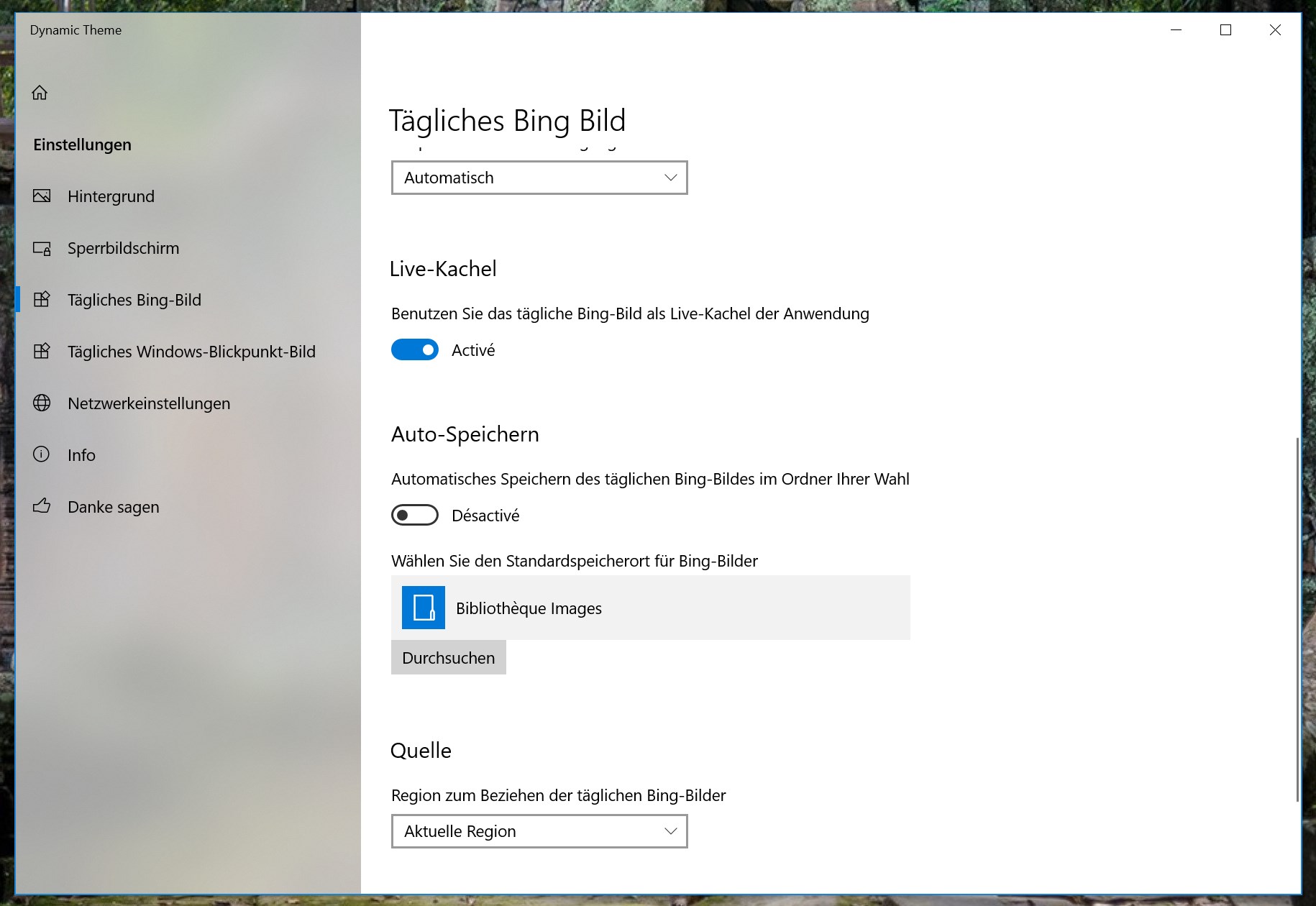Select Tägliches Bing-Bild in the sidebar
Image resolution: width=1316 pixels, height=906 pixels.
[x=188, y=300]
